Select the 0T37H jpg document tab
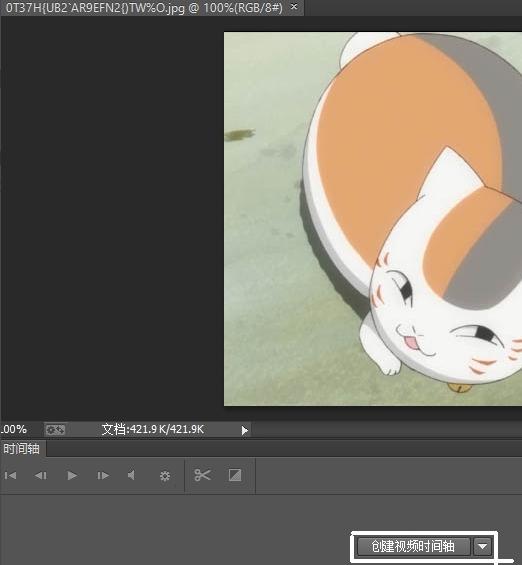Screen dimensions: 522x565 pyautogui.click(x=152, y=8)
